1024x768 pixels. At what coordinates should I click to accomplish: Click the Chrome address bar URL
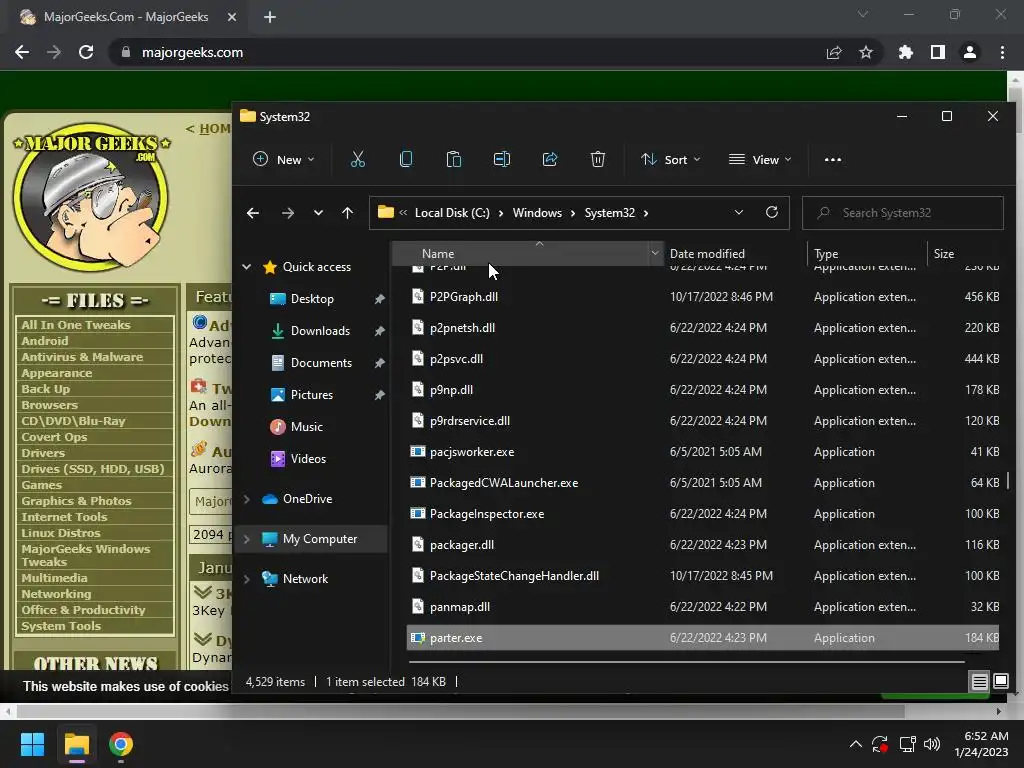[x=192, y=52]
